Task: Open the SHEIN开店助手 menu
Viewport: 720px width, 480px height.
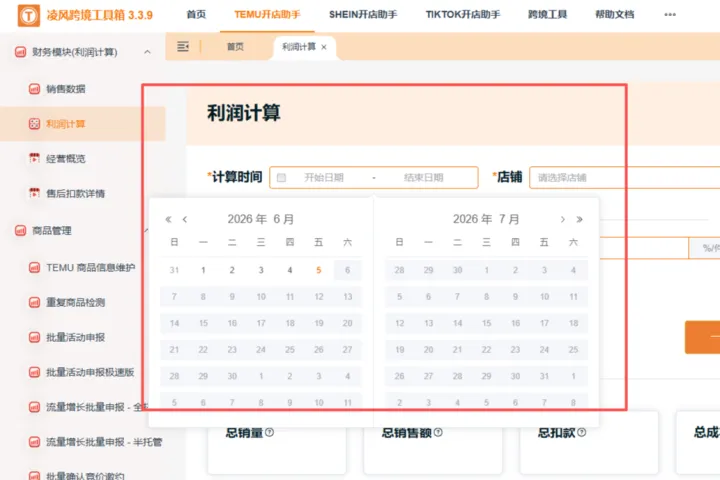Action: pos(363,15)
